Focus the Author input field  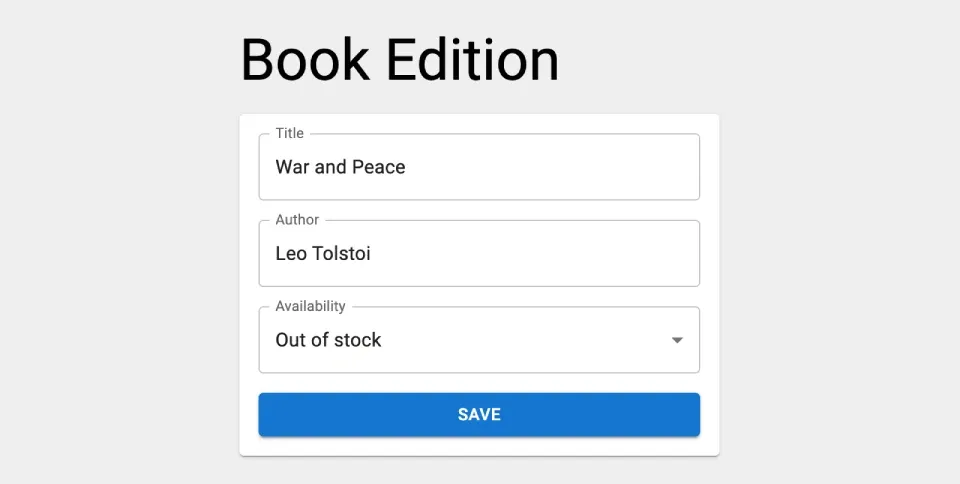pos(478,254)
